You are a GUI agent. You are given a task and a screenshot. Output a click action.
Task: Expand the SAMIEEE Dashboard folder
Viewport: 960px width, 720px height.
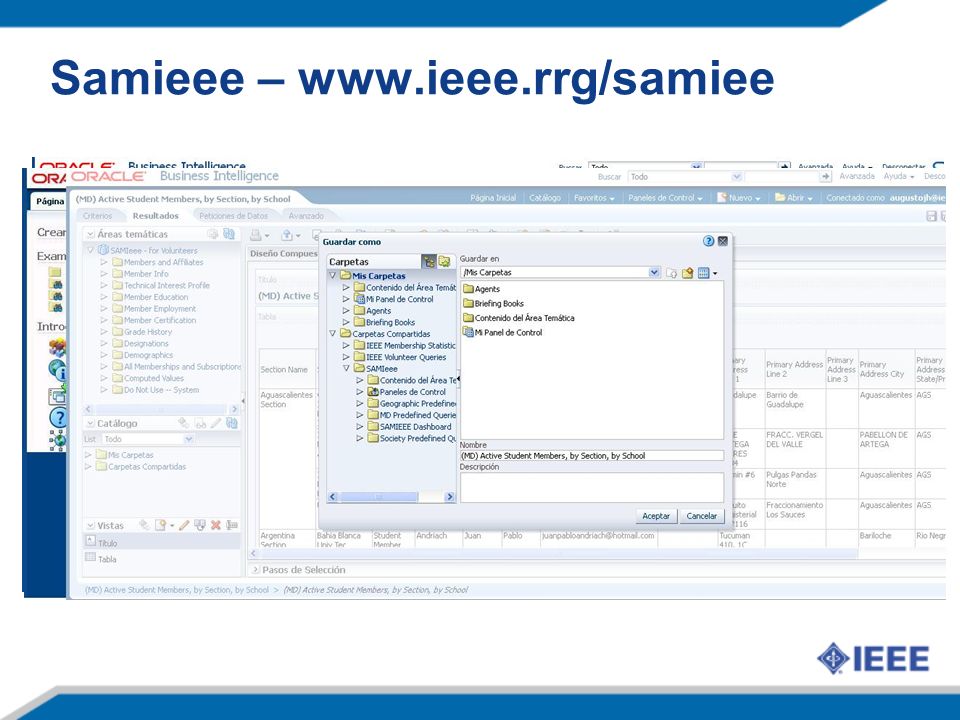click(x=360, y=427)
